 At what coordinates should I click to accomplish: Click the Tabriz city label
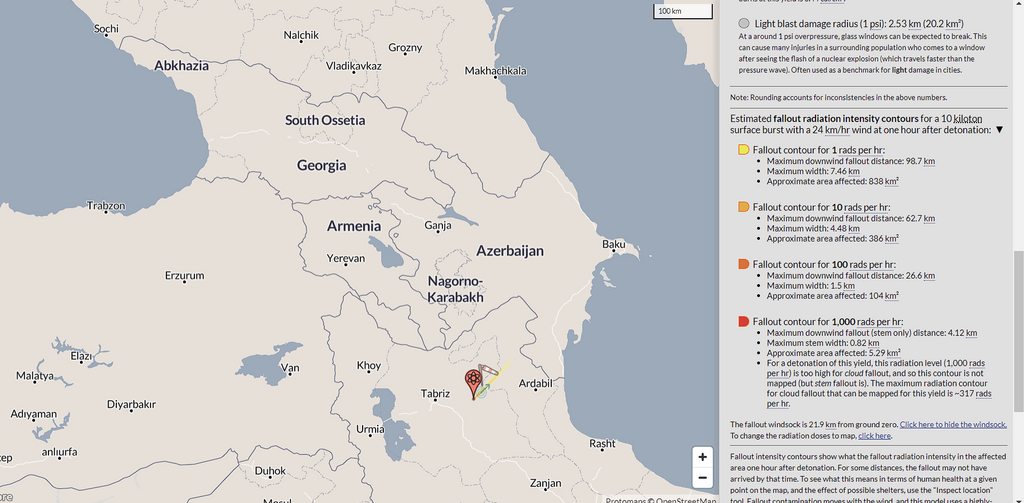pos(436,394)
